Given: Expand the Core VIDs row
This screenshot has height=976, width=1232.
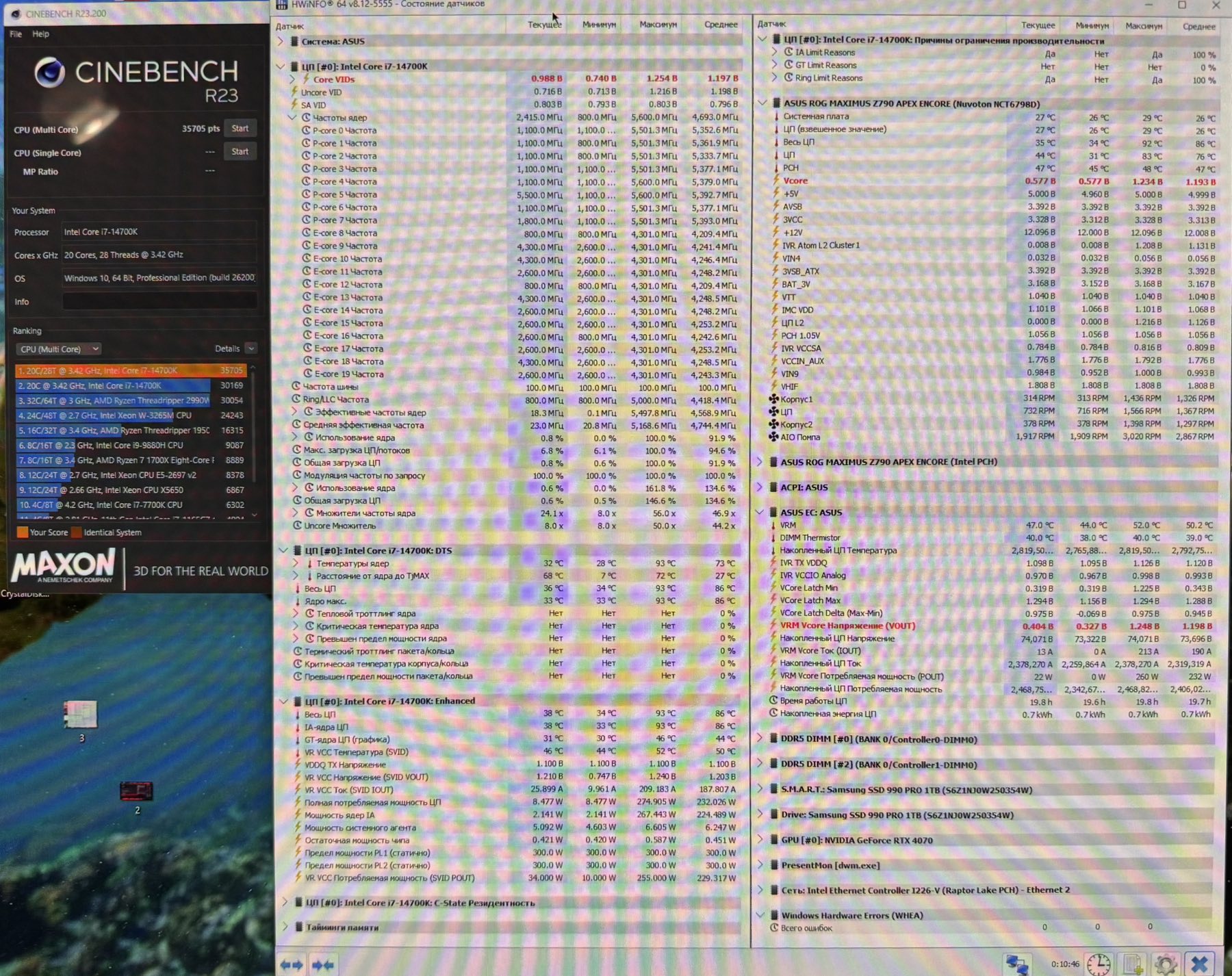Looking at the screenshot, I should tap(292, 79).
